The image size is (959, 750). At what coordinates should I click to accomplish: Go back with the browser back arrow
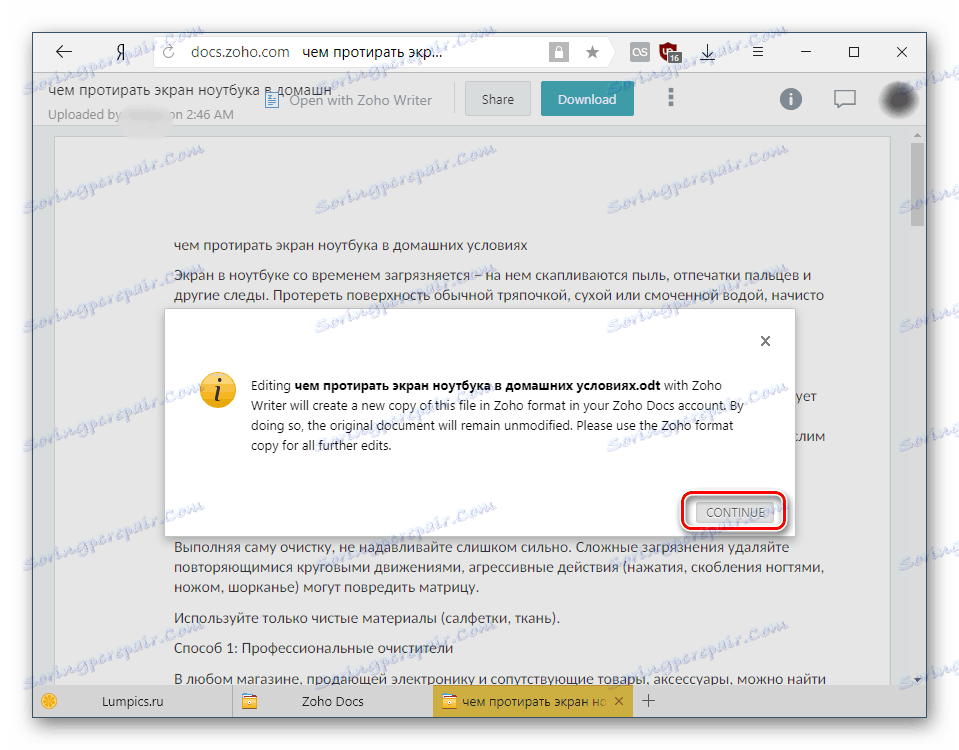[64, 52]
